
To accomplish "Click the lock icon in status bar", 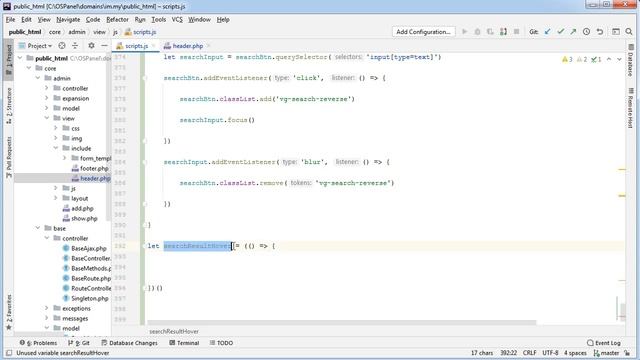I will click(627, 353).
